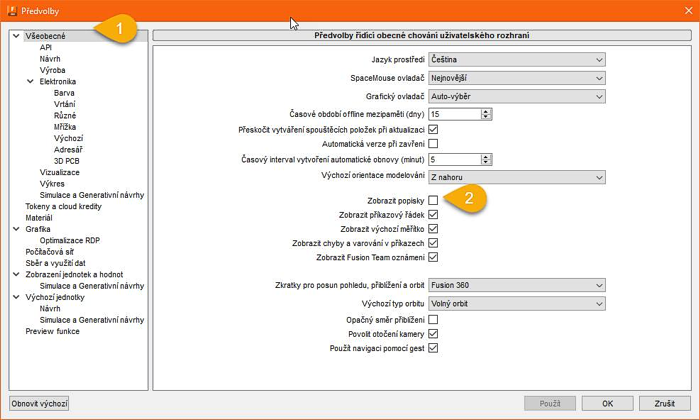Uncheck Zobrazit příkazový řádek checkbox
The width and height of the screenshot is (700, 420).
[x=433, y=214]
